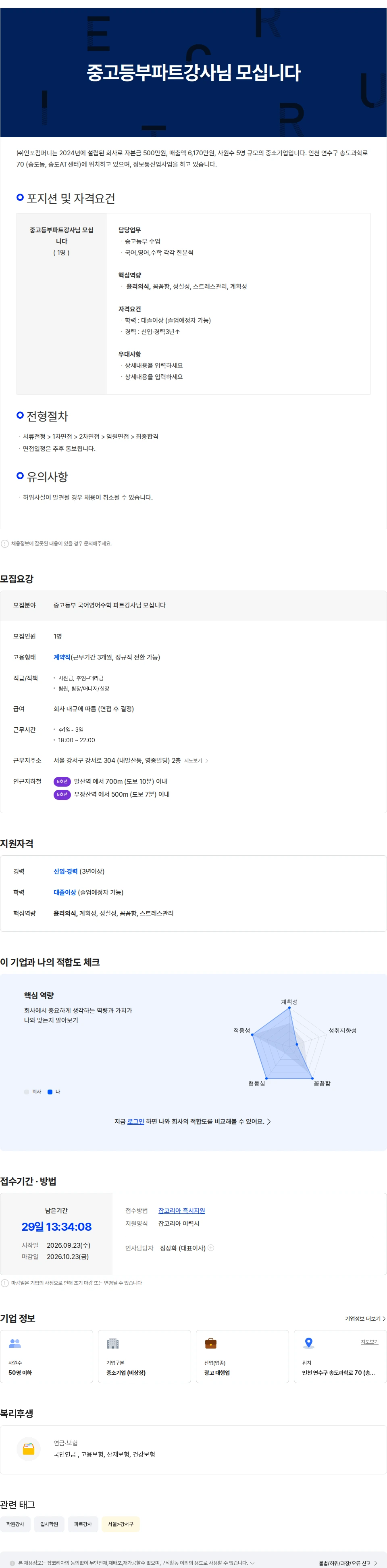The image size is (387, 1568).
Task: Click the 연금·보험 benefits icon
Action: 29,1449
